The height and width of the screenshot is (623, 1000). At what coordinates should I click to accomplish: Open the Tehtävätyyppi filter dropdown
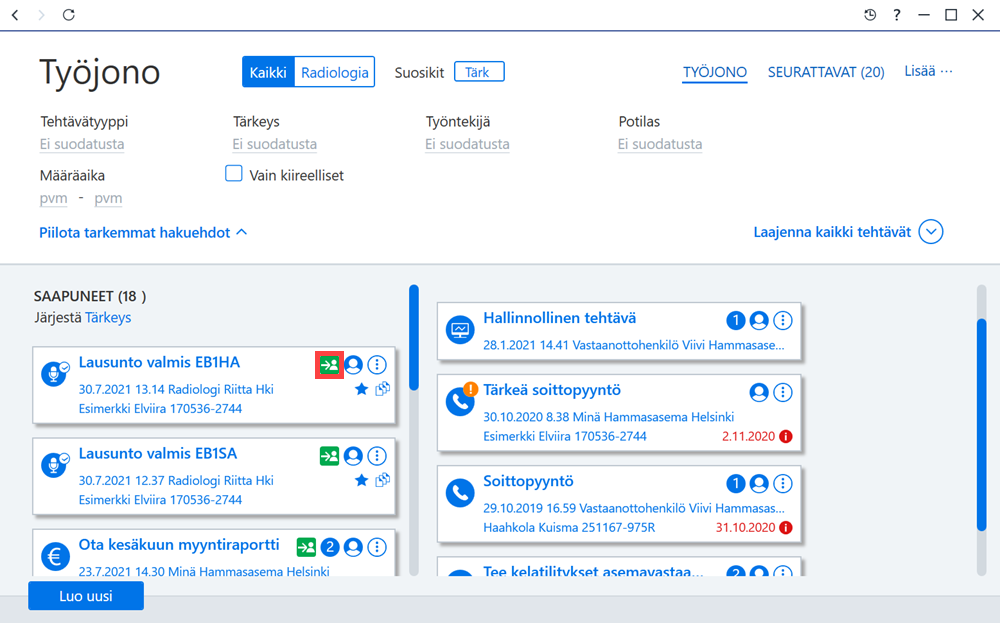(x=82, y=144)
